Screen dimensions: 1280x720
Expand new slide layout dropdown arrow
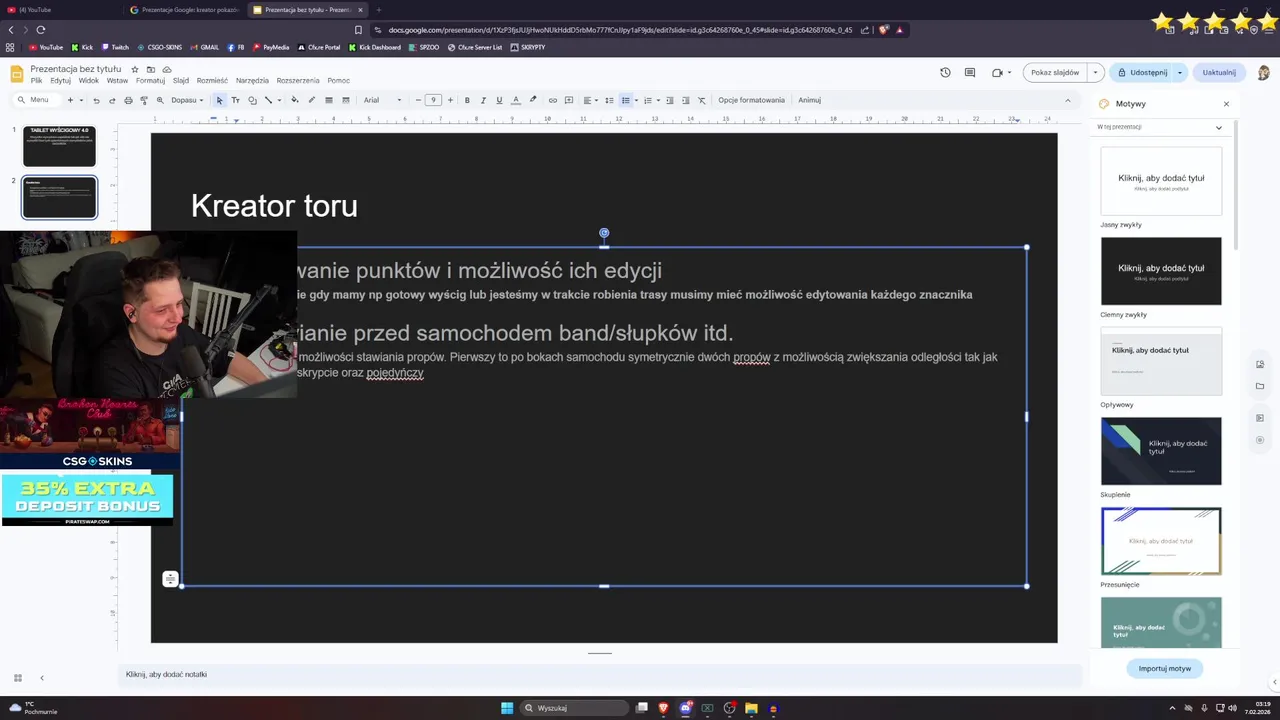click(81, 100)
